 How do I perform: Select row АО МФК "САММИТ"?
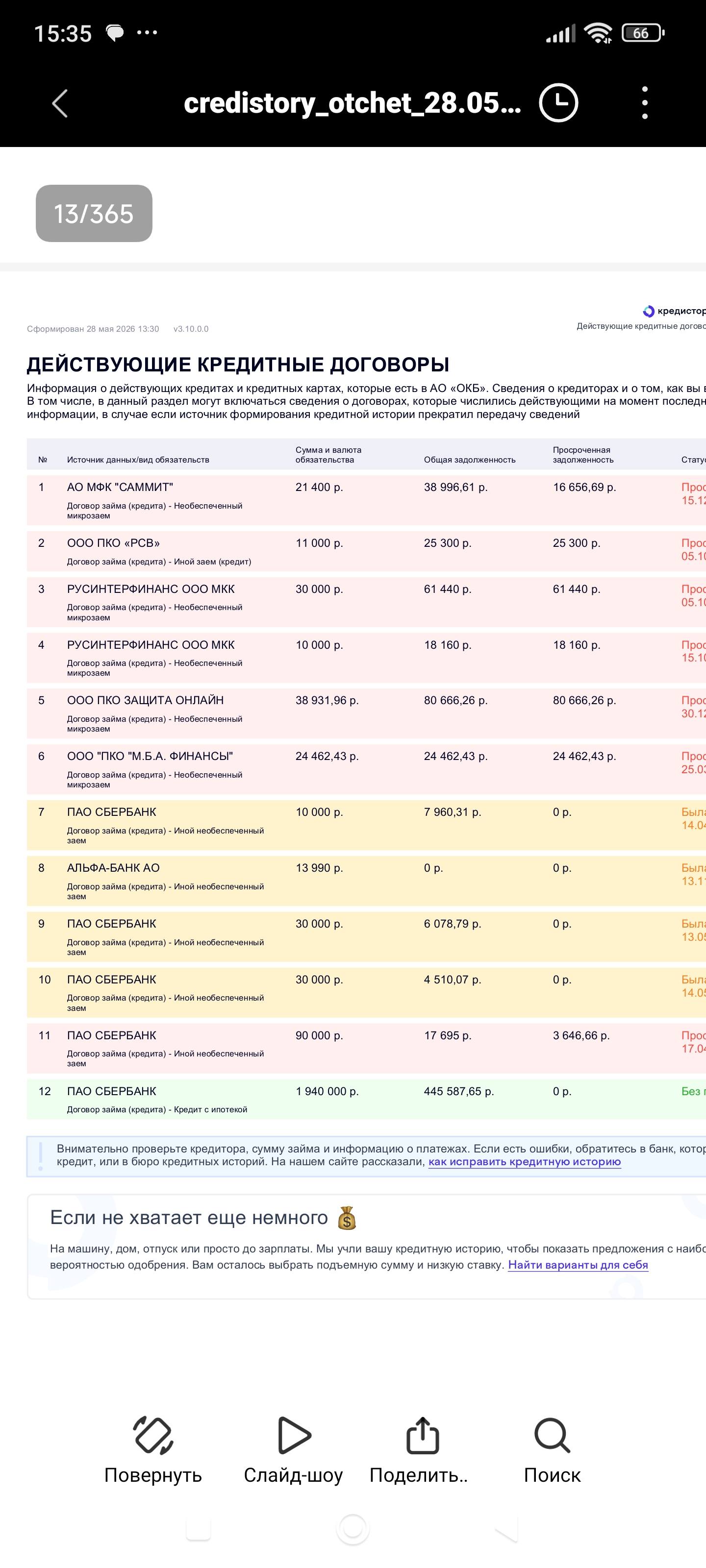(x=366, y=500)
